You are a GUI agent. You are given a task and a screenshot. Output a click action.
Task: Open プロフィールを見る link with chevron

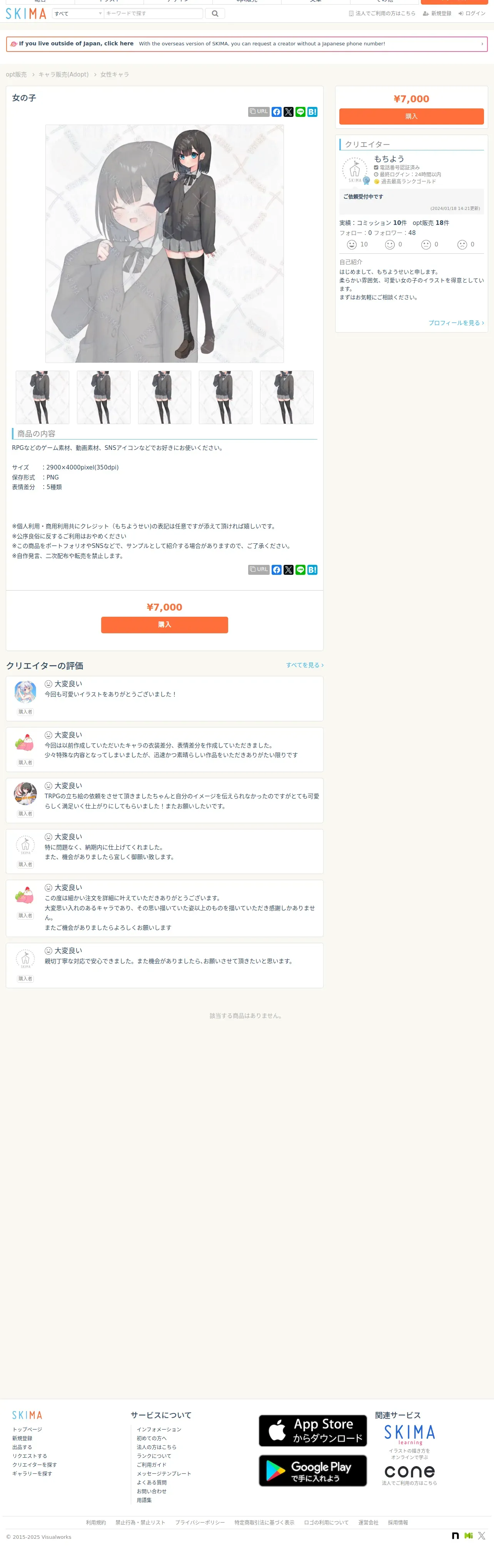point(456,323)
